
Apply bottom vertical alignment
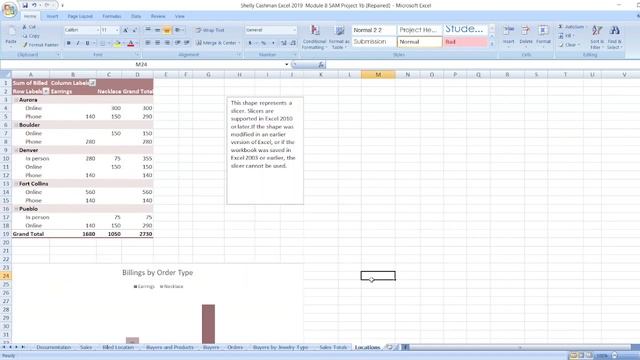pos(167,30)
